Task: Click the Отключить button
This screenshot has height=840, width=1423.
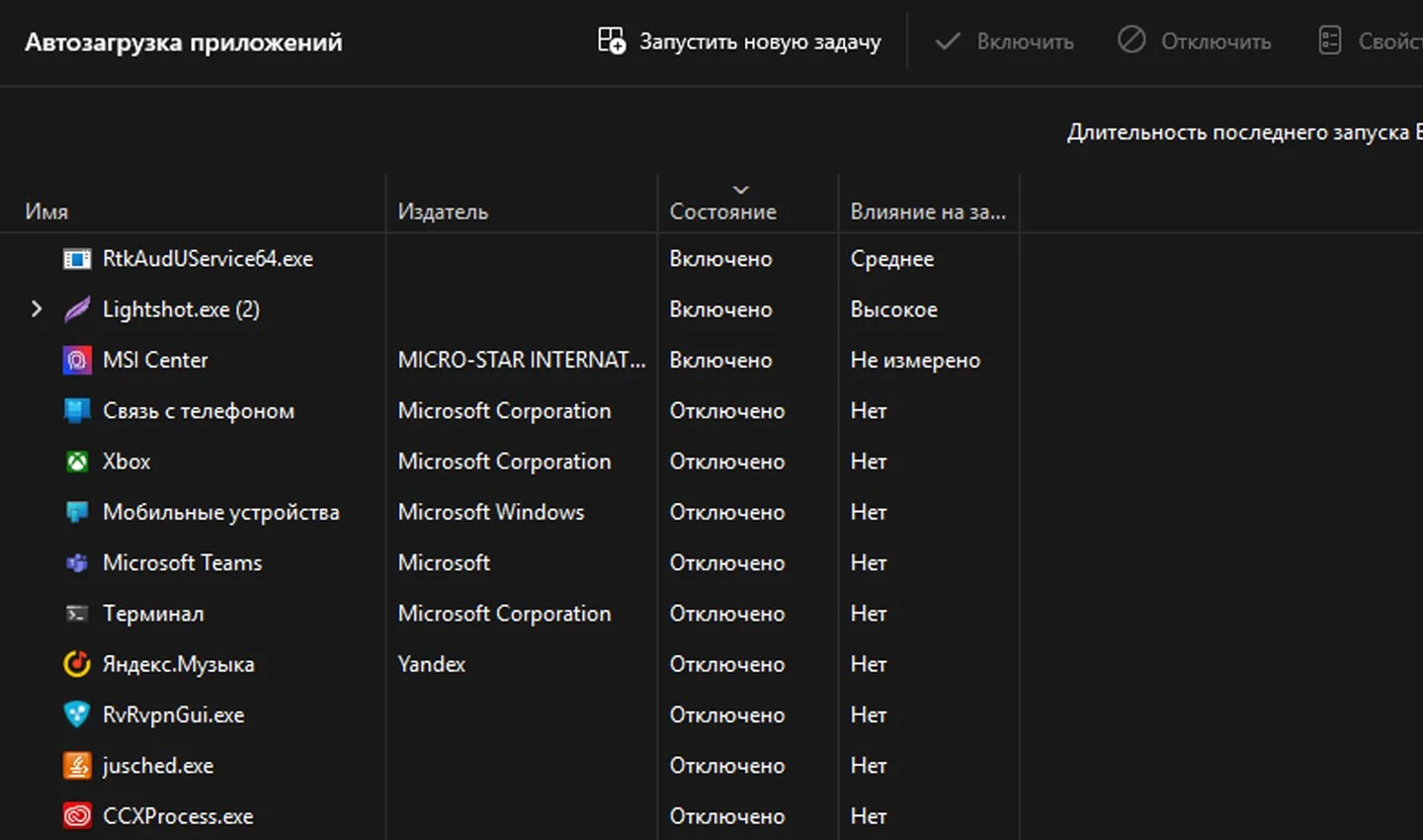Action: point(1194,42)
